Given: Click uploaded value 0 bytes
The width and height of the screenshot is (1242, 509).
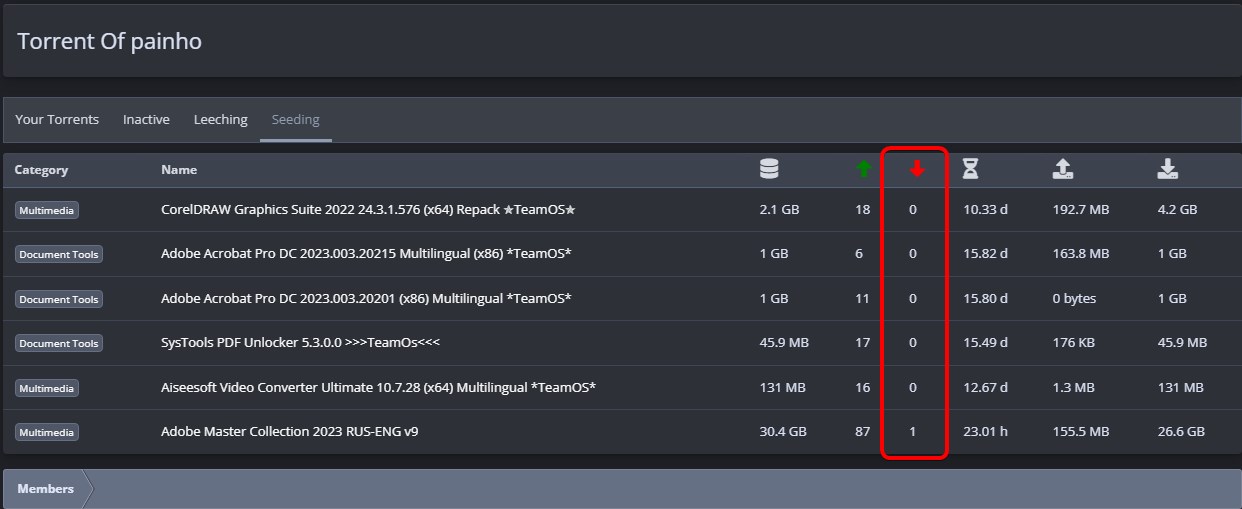Looking at the screenshot, I should pyautogui.click(x=1075, y=298).
